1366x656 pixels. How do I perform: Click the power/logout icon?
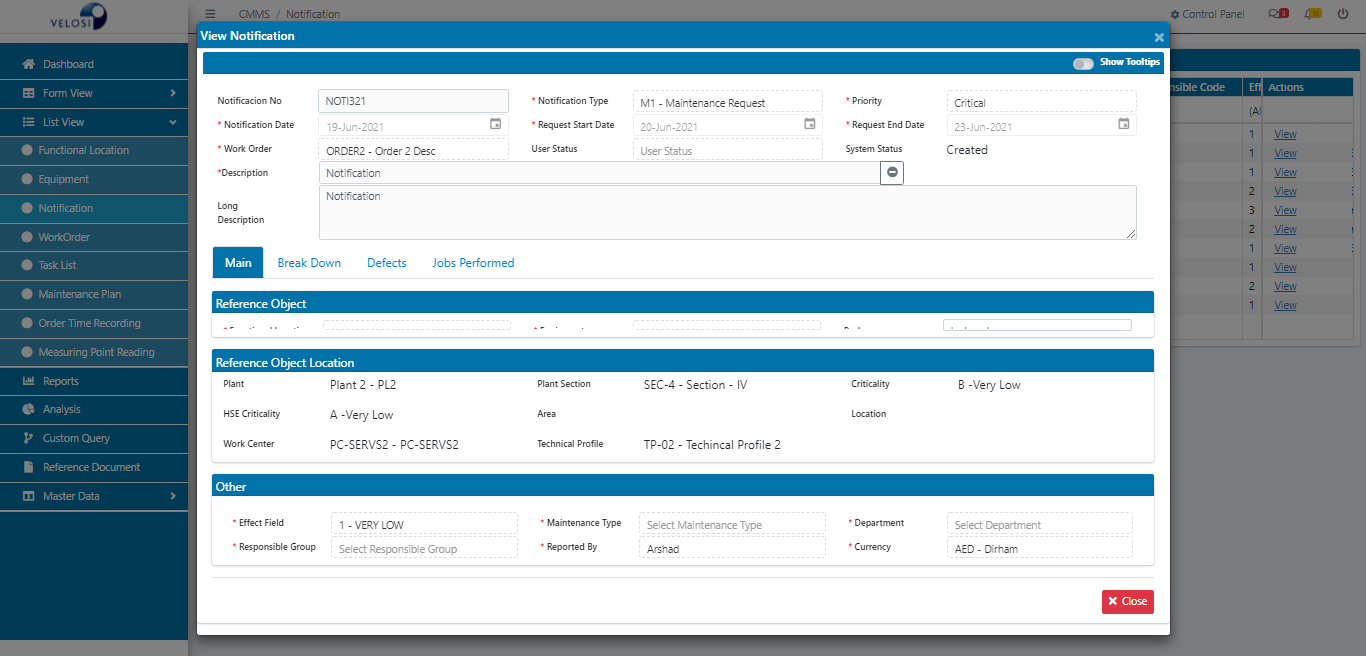(1345, 14)
